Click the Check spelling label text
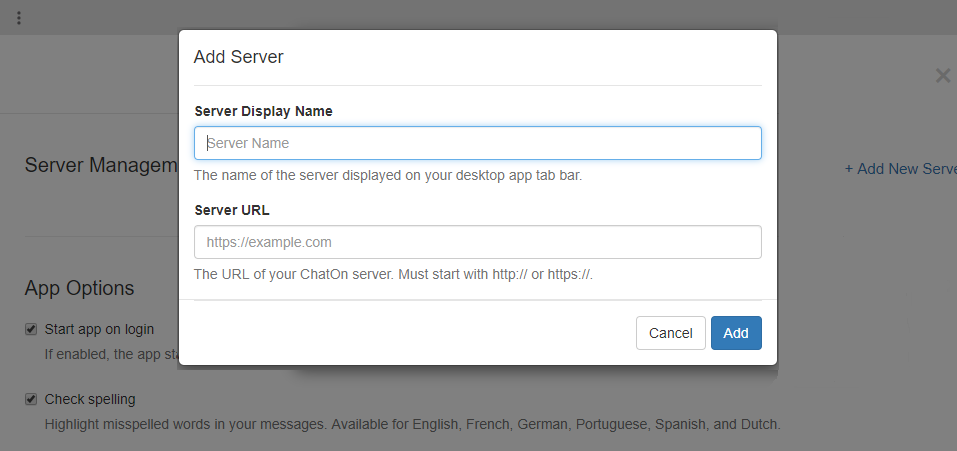The image size is (957, 451). click(x=90, y=400)
